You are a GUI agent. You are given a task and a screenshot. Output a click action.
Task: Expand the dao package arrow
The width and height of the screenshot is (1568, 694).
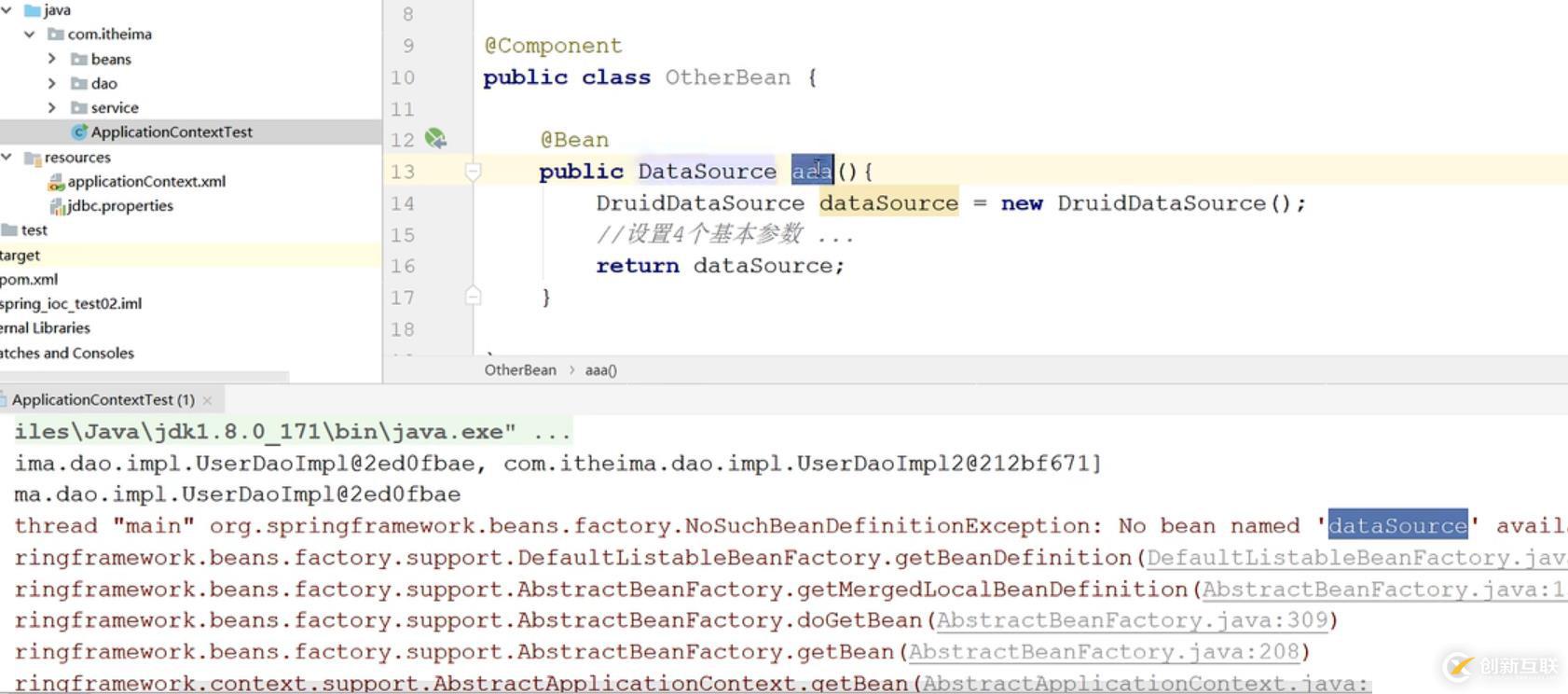coord(52,83)
